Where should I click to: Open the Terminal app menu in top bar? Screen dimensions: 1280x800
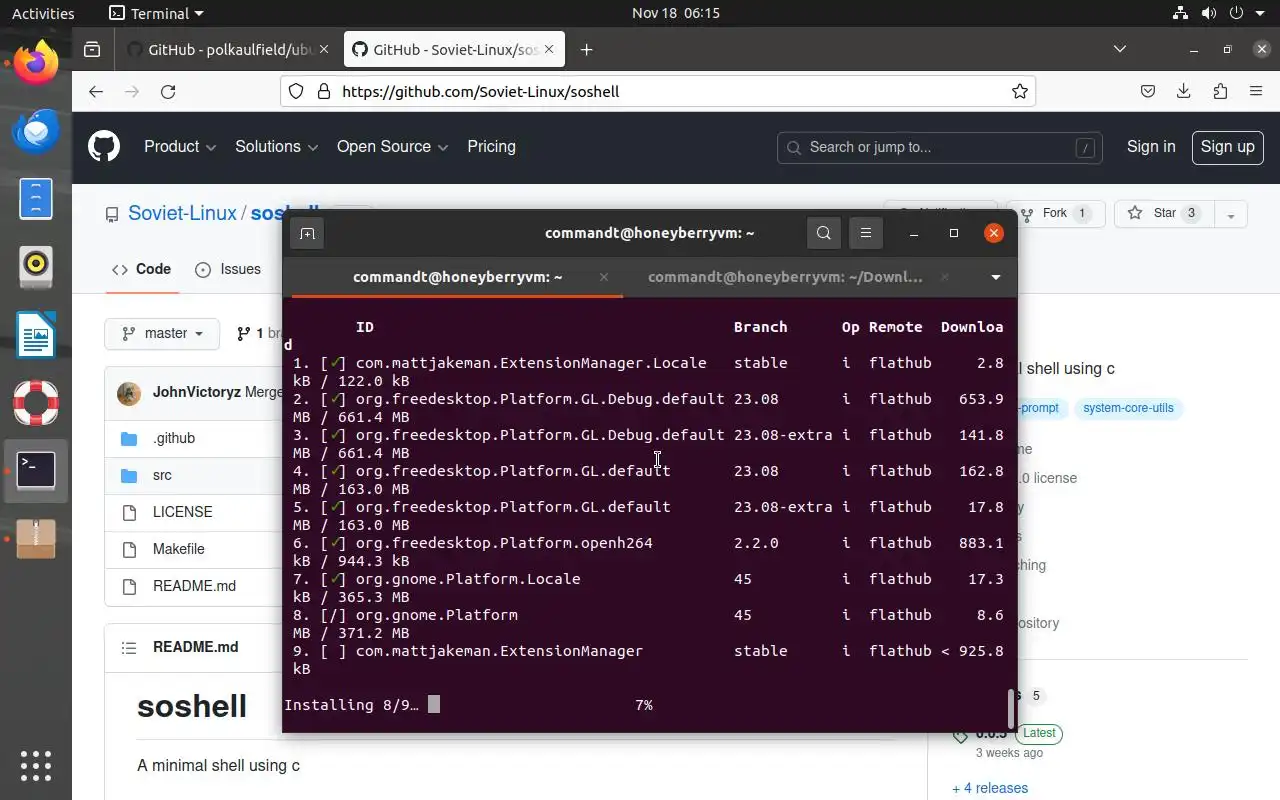pyautogui.click(x=156, y=13)
